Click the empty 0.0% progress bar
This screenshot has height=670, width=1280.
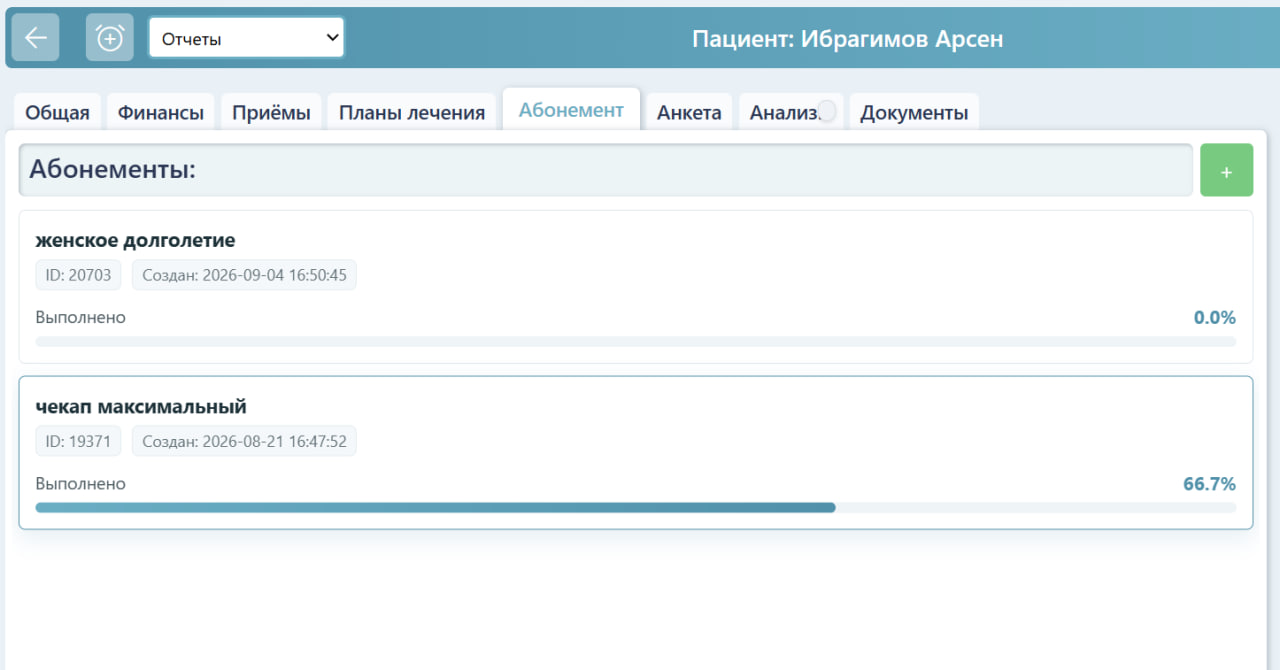click(636, 342)
